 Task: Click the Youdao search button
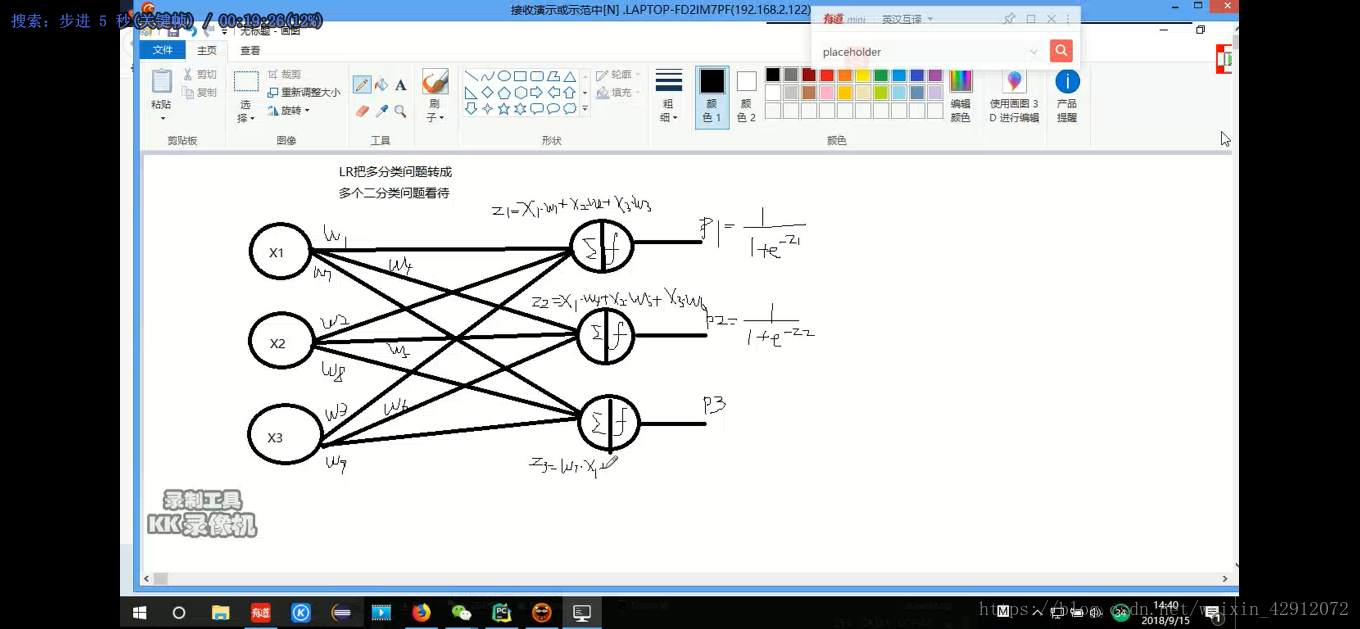click(1061, 51)
